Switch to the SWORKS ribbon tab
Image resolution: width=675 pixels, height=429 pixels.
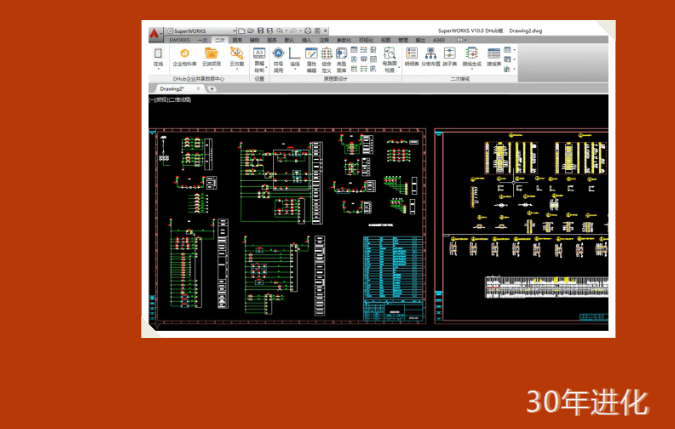180,40
